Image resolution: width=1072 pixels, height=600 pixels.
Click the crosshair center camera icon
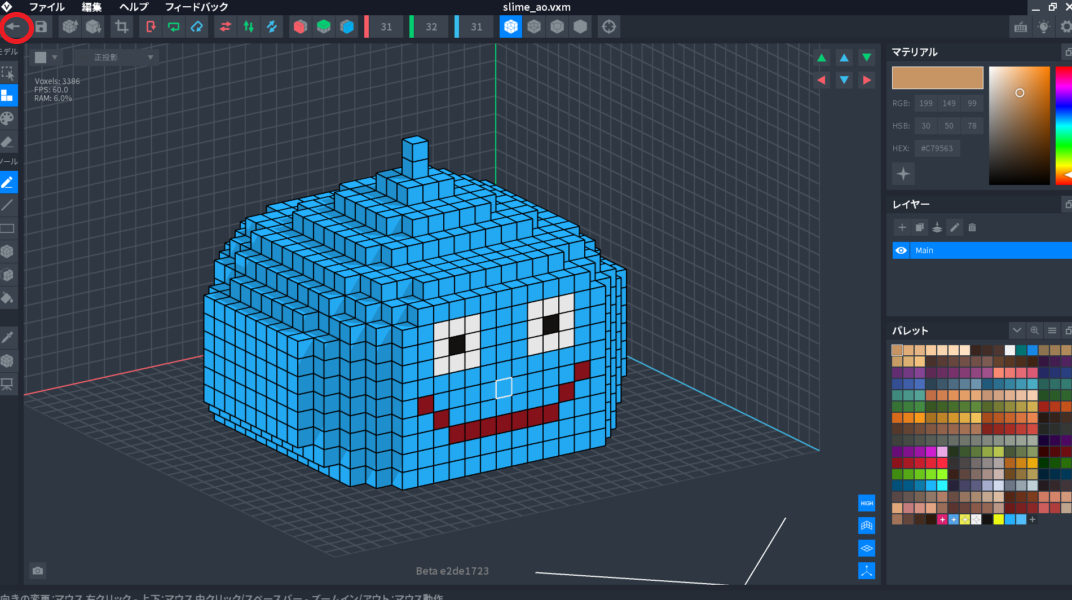pos(608,27)
